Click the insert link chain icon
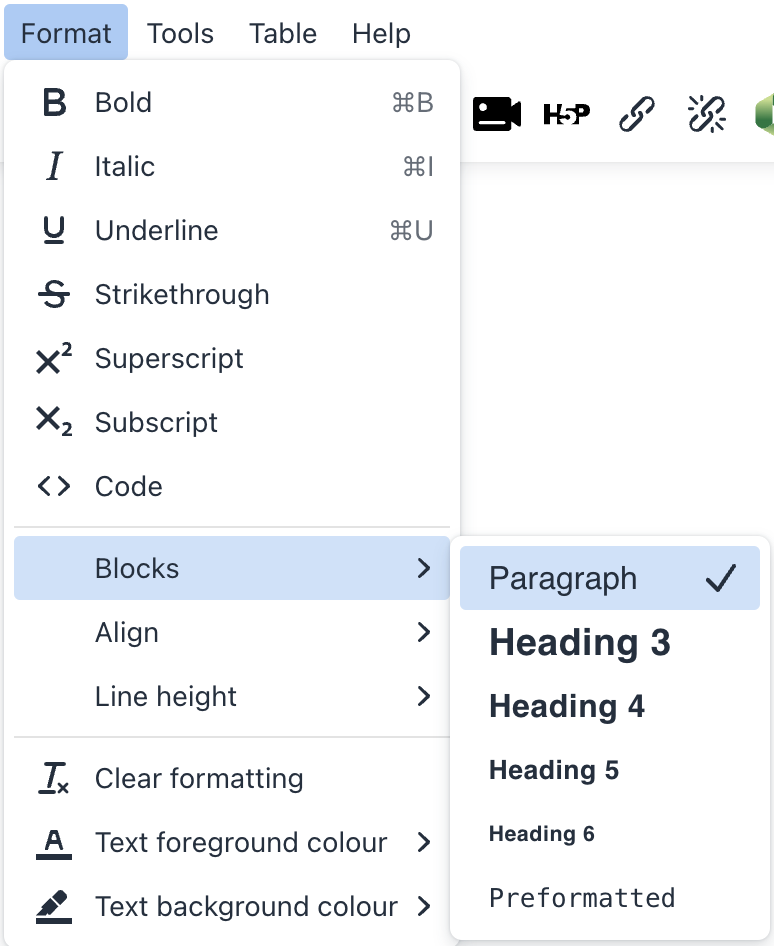 pos(637,115)
